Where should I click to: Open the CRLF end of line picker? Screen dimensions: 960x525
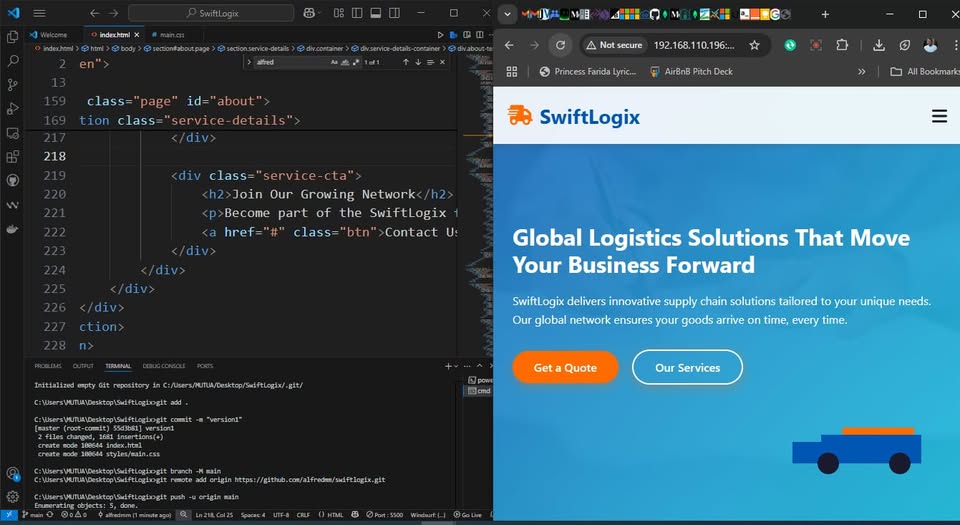click(303, 515)
